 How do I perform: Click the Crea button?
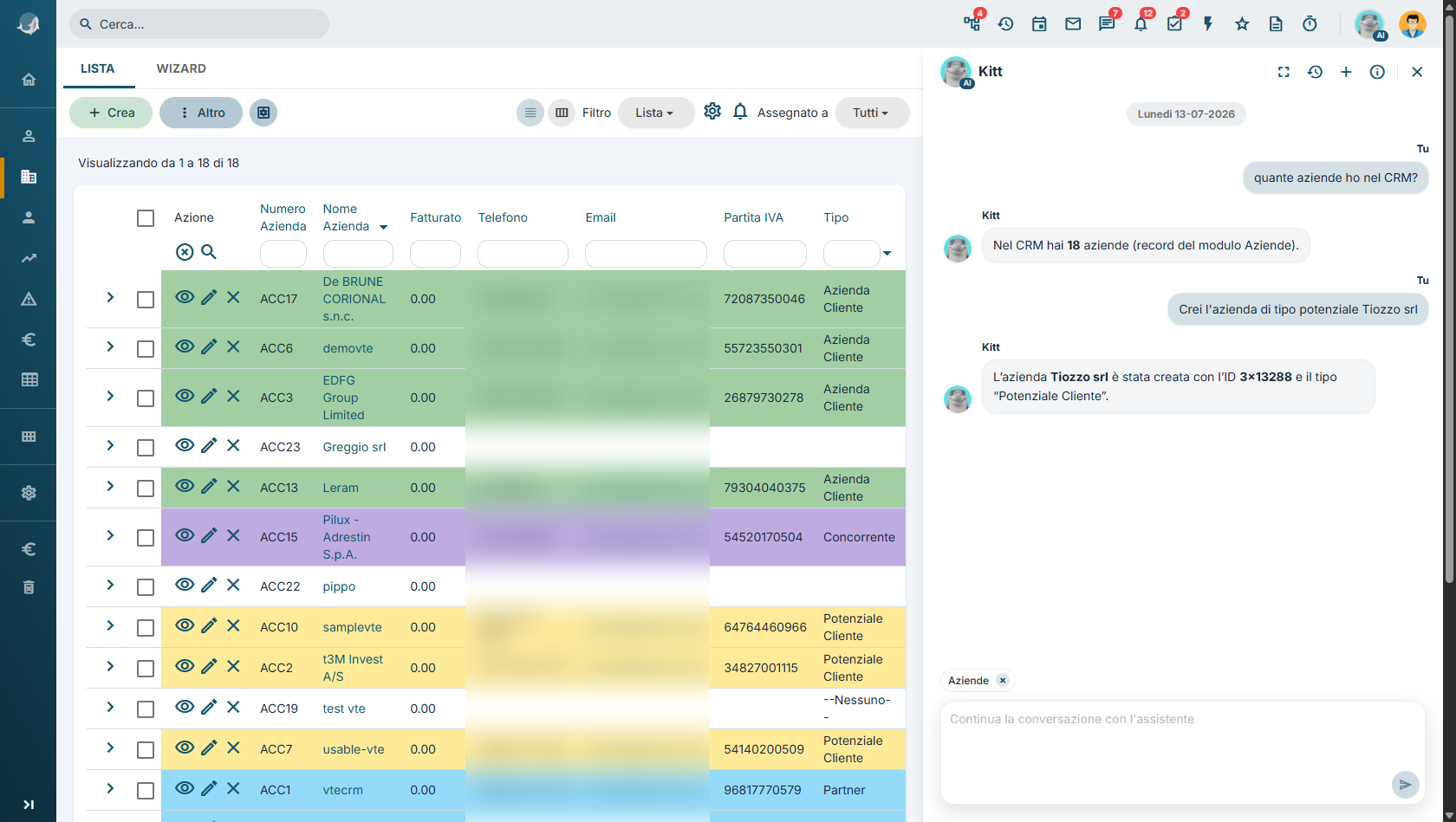[x=111, y=113]
